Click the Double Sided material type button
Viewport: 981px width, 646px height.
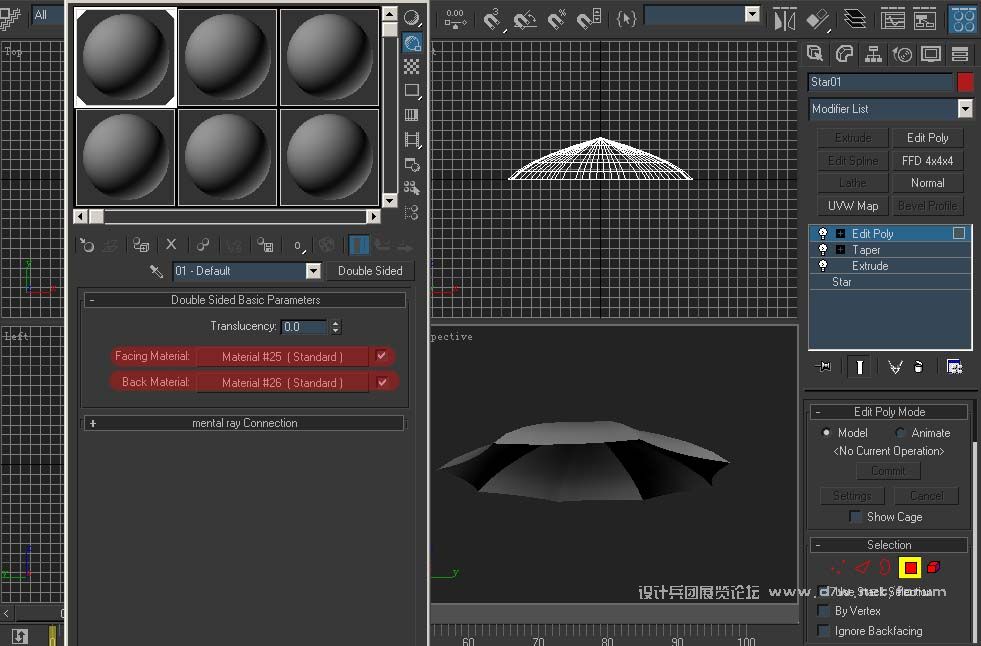370,271
